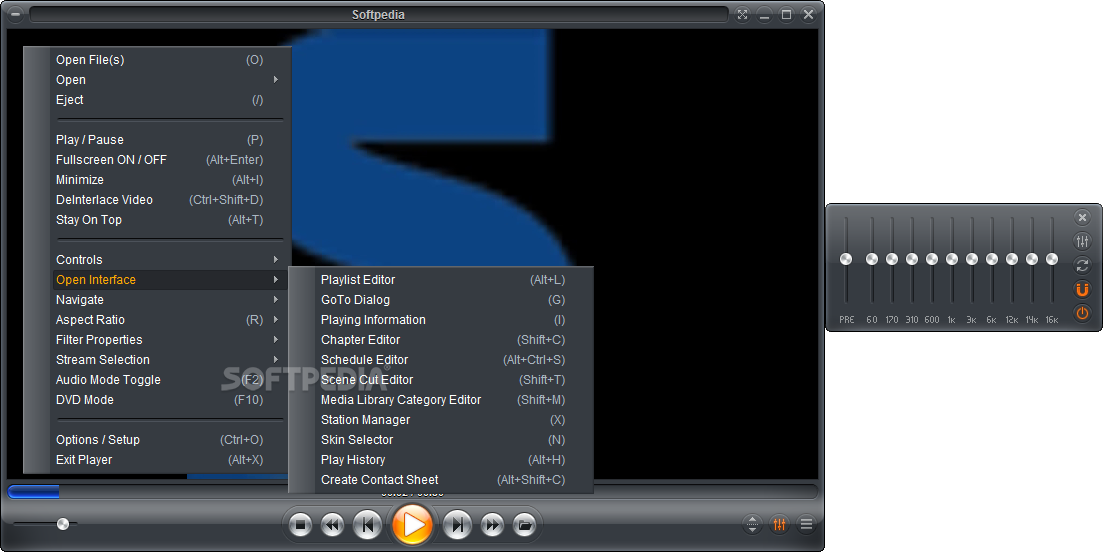Adjust the 12k equalizer slider
Viewport: 1103px width, 552px height.
click(1012, 259)
